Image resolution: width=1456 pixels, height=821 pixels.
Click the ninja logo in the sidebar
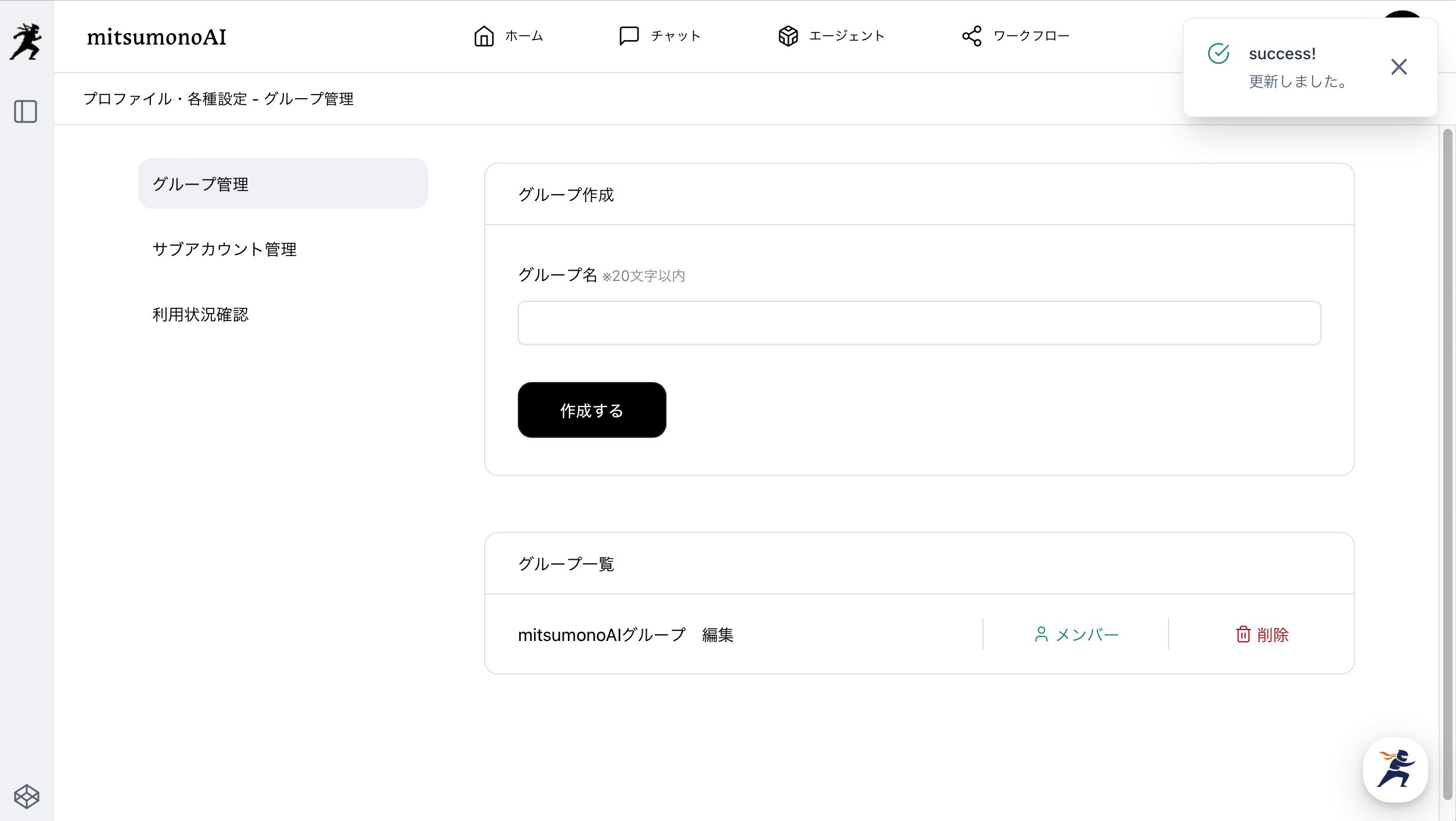pos(26,41)
